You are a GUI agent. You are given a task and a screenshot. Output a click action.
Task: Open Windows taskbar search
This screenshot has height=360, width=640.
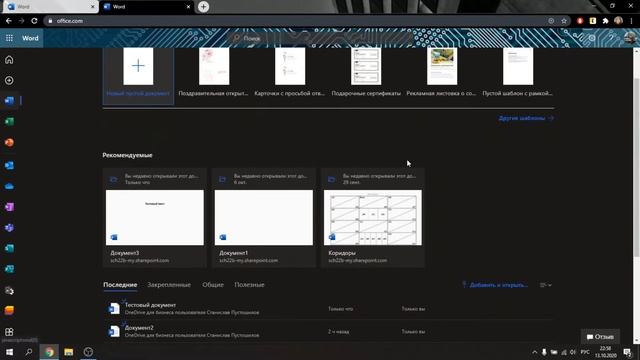pyautogui.click(x=29, y=352)
